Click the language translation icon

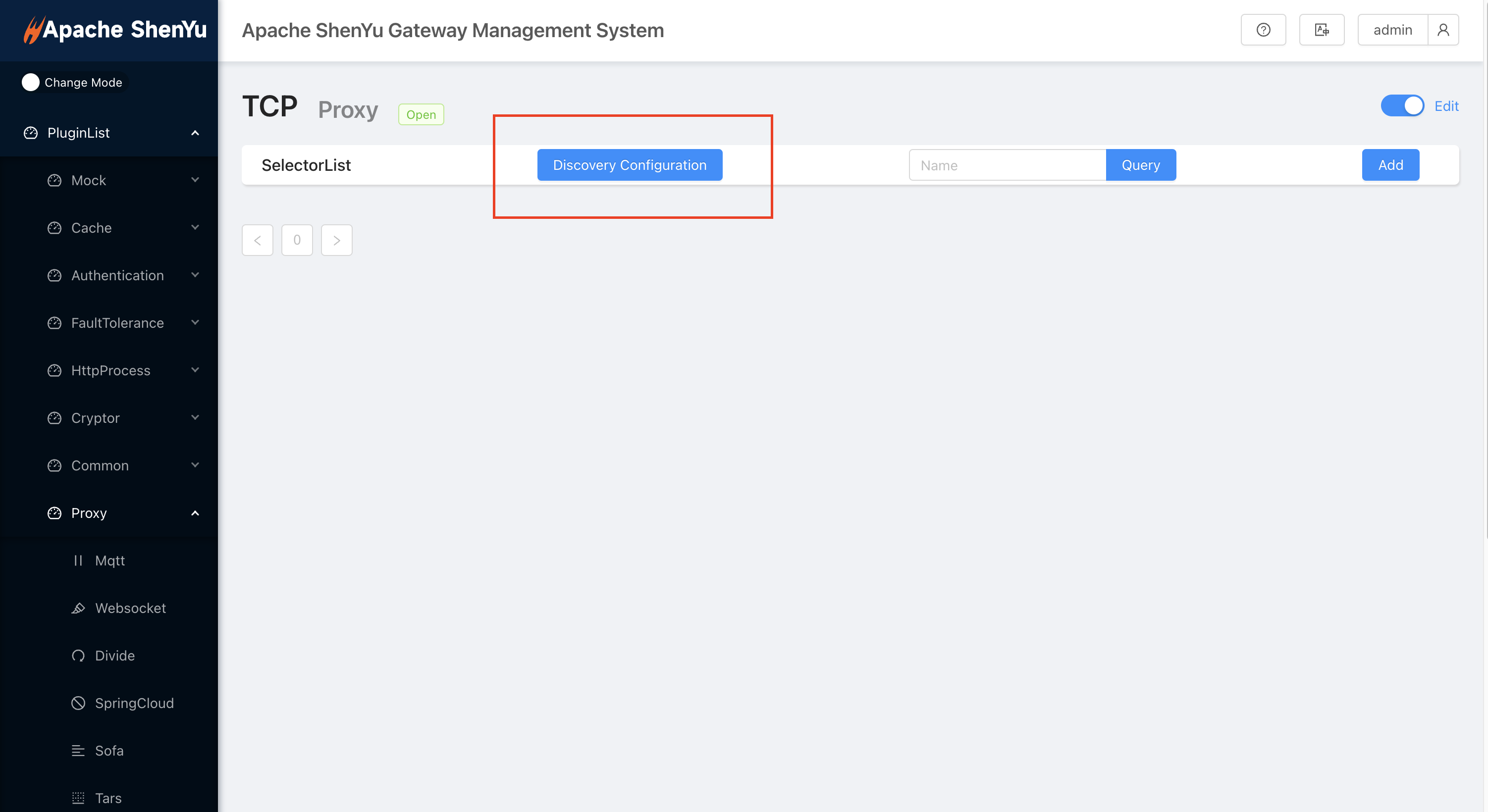click(x=1321, y=29)
